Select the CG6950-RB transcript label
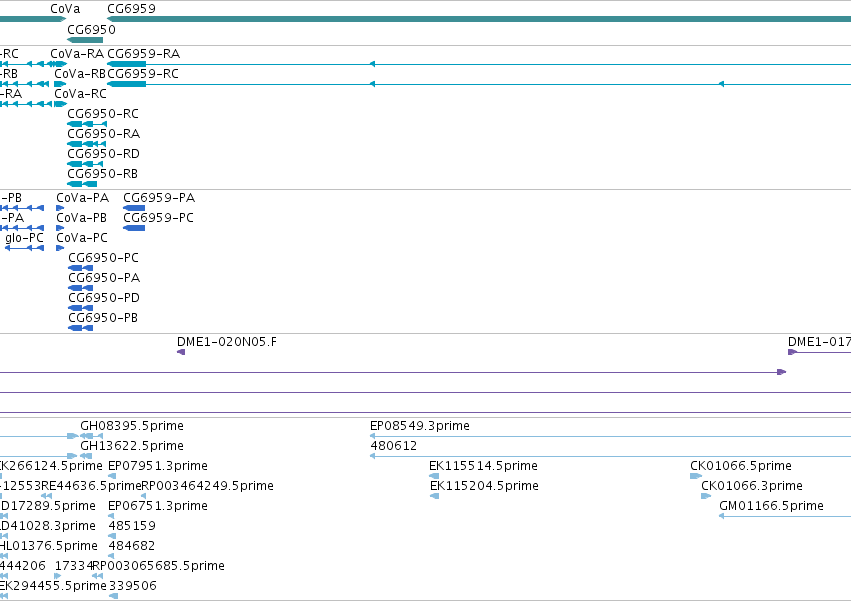 point(103,174)
